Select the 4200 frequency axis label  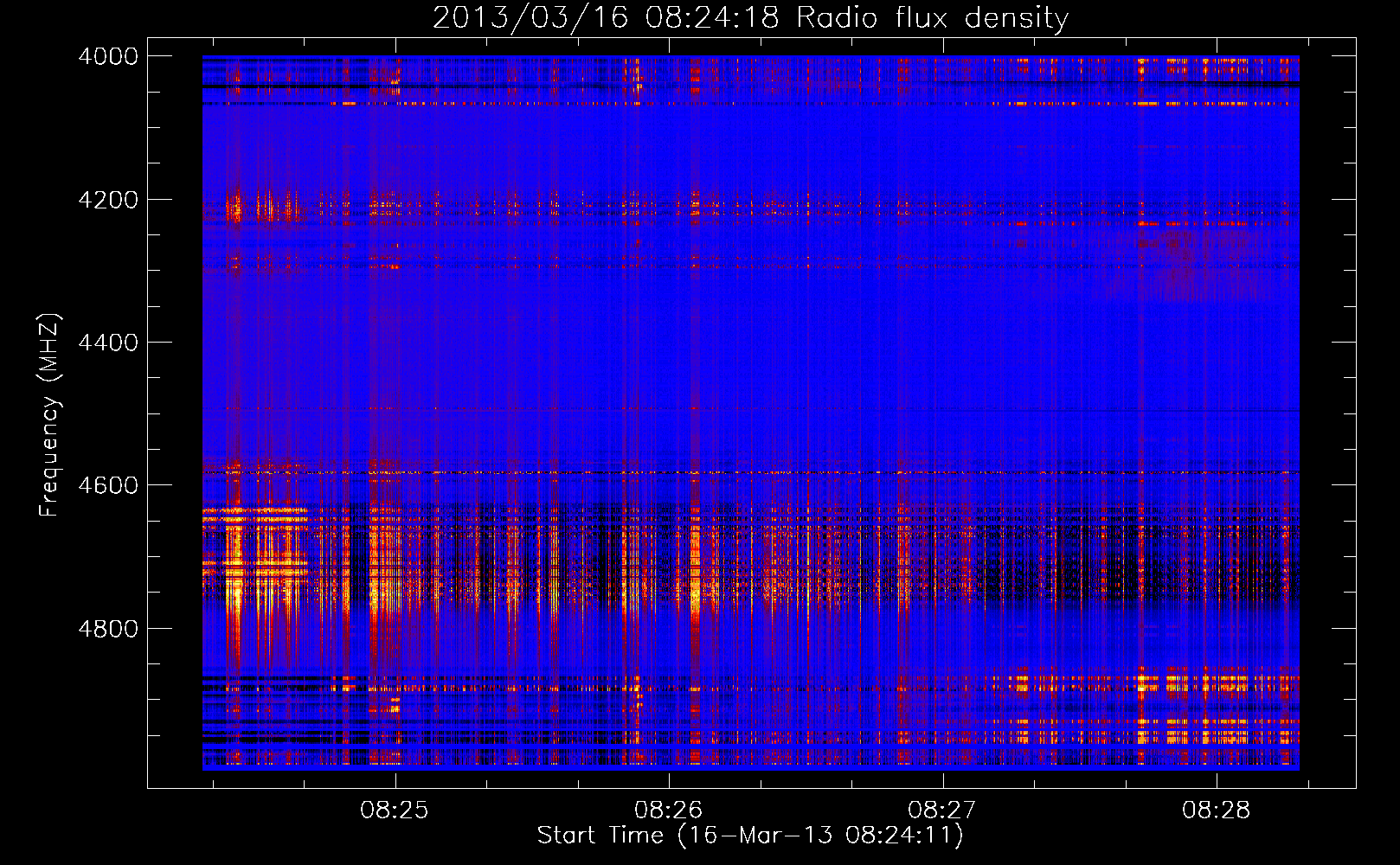[108, 200]
